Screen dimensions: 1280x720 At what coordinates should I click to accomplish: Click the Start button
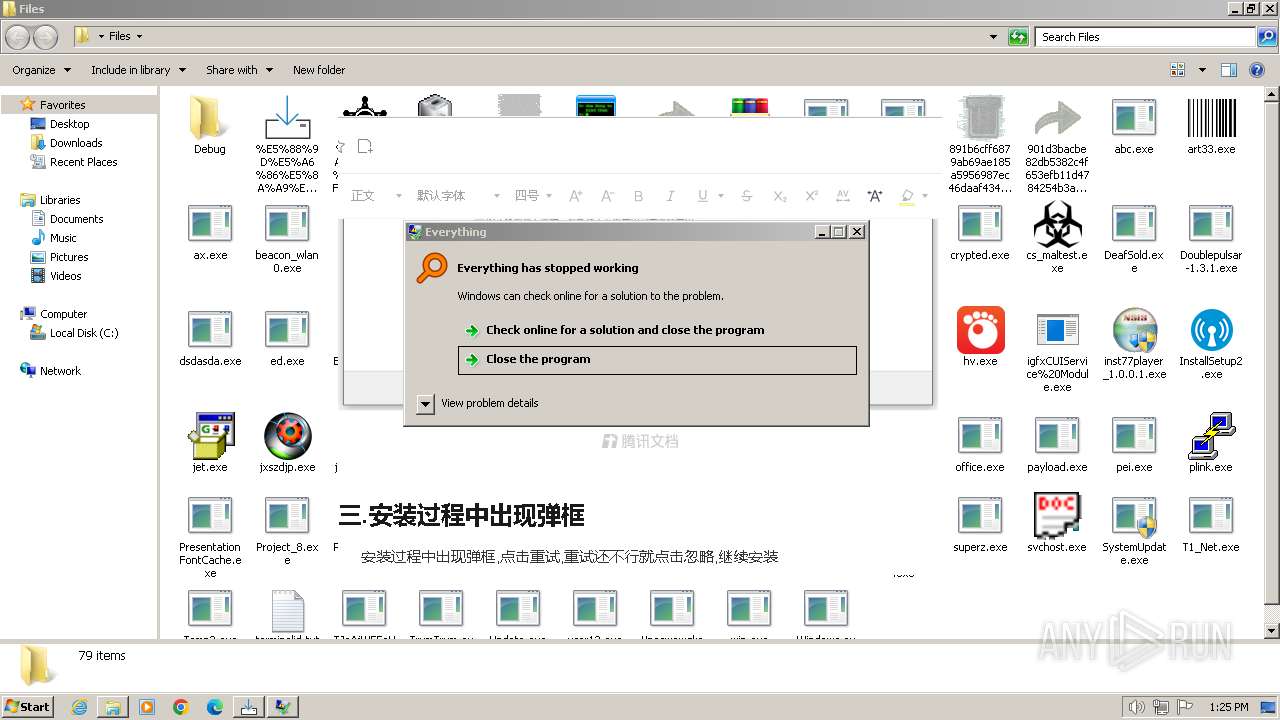(x=28, y=707)
